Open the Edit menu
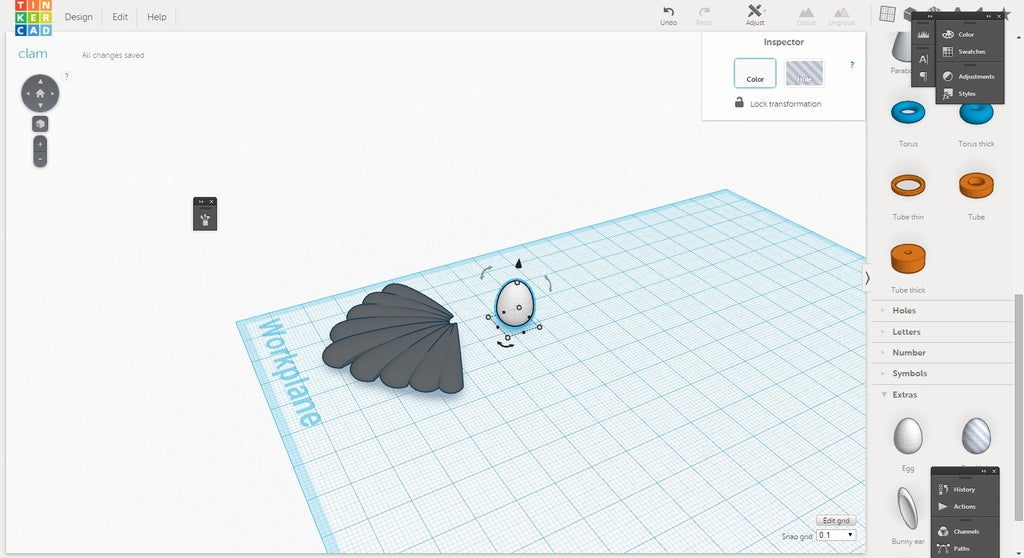This screenshot has width=1024, height=558. [120, 17]
